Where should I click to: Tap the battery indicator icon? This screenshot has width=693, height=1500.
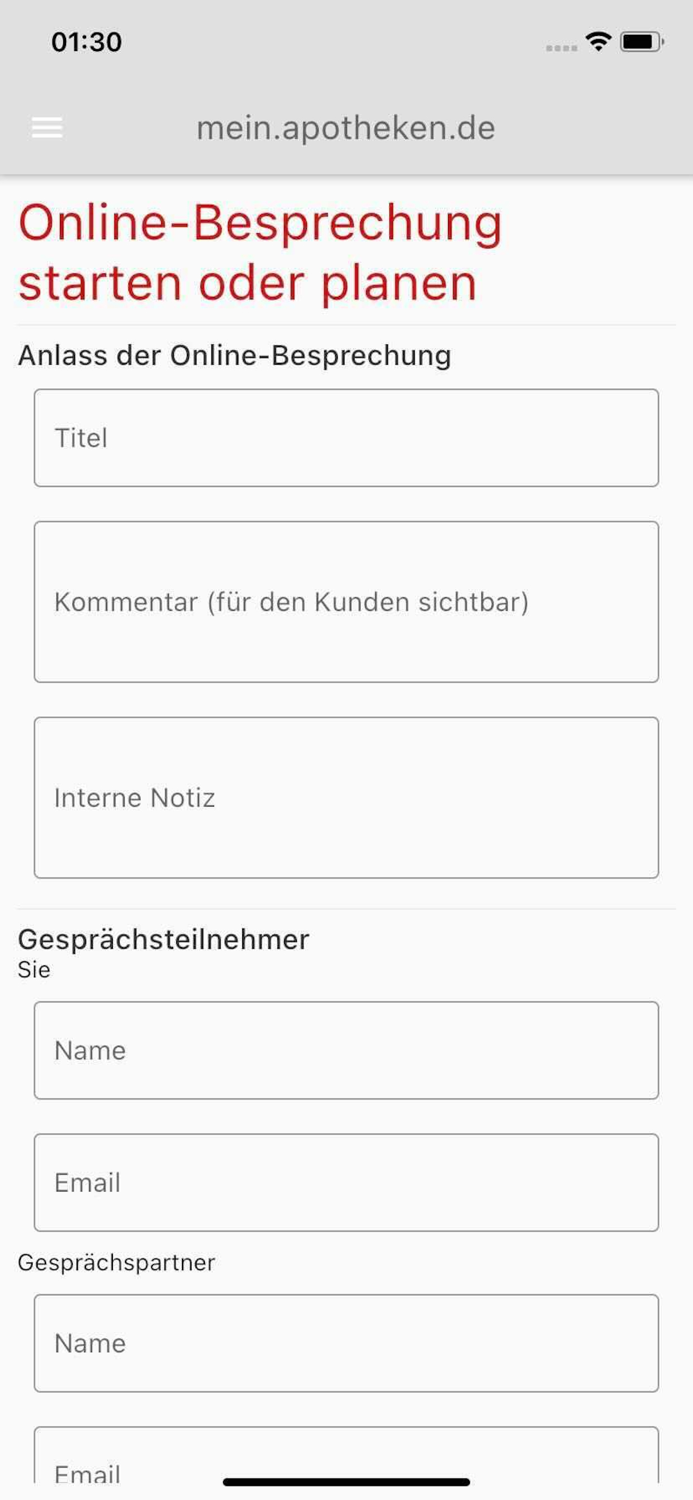[x=641, y=42]
